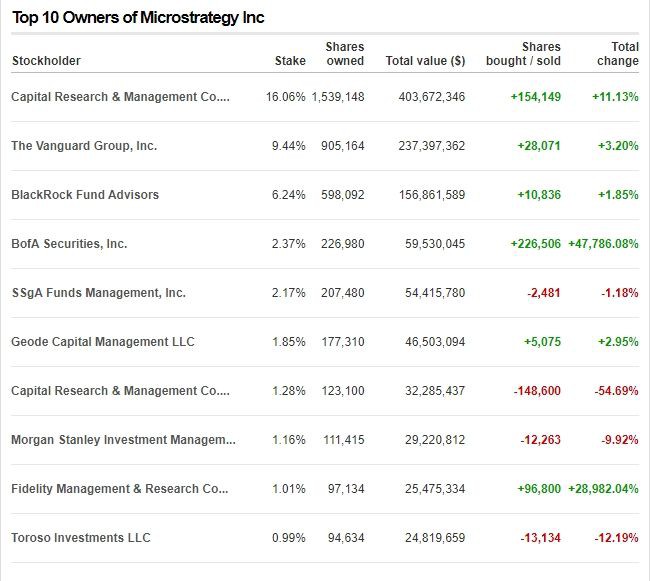Open Geode Capital Management LLC entry
650x581 pixels.
(103, 342)
